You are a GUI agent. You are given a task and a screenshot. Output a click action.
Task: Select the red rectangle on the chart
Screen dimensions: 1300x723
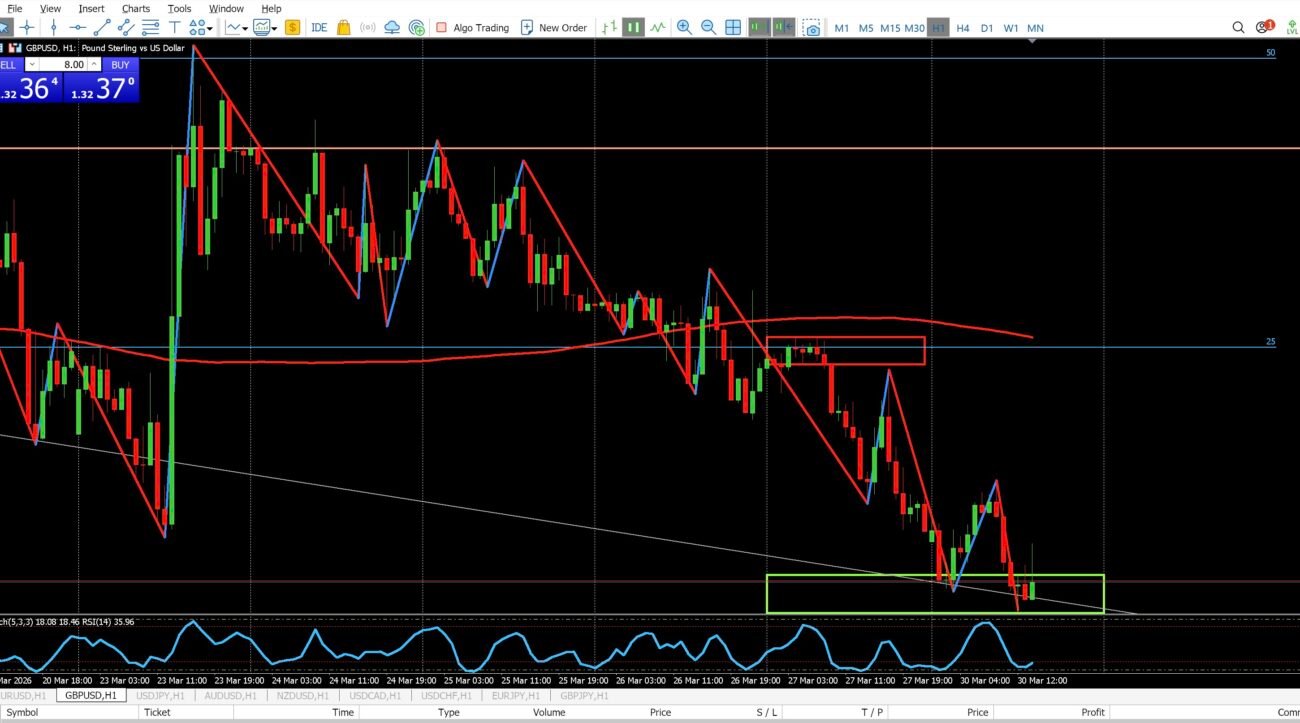tap(845, 339)
